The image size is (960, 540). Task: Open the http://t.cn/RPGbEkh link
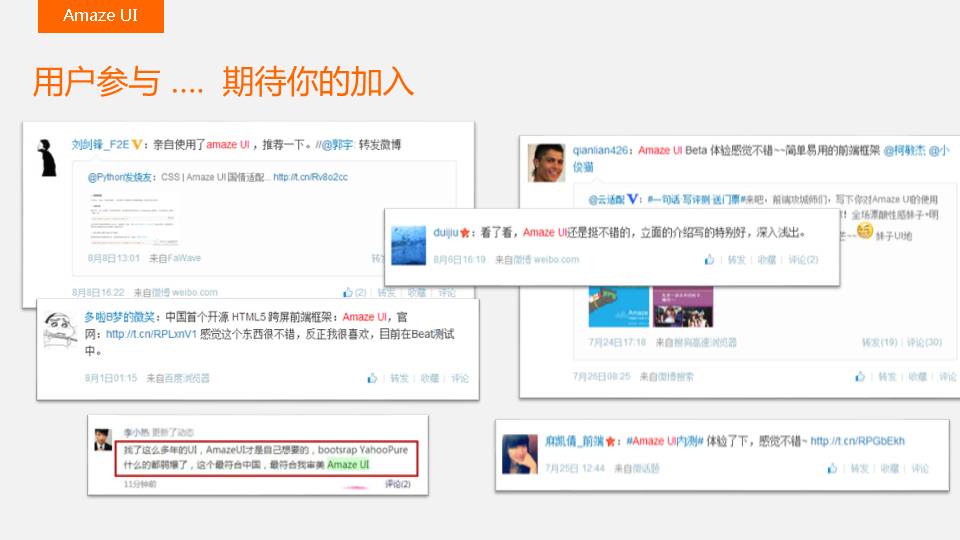click(x=857, y=441)
